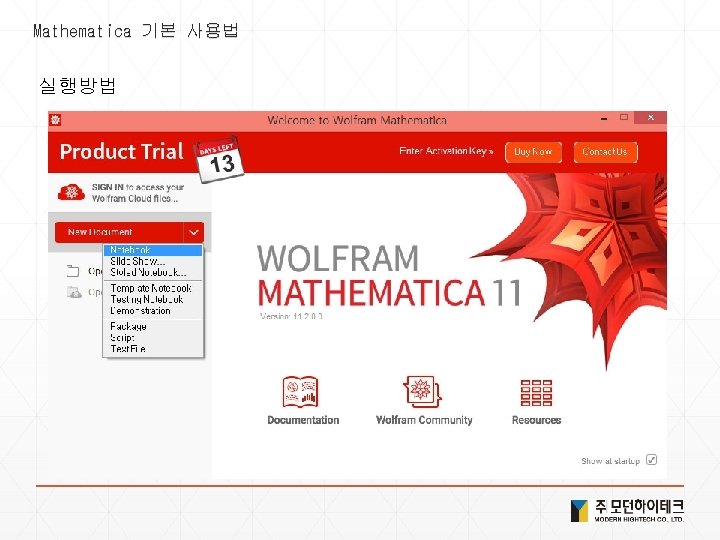720x540 pixels.
Task: Expand the New Document dropdown arrow
Action: (193, 232)
